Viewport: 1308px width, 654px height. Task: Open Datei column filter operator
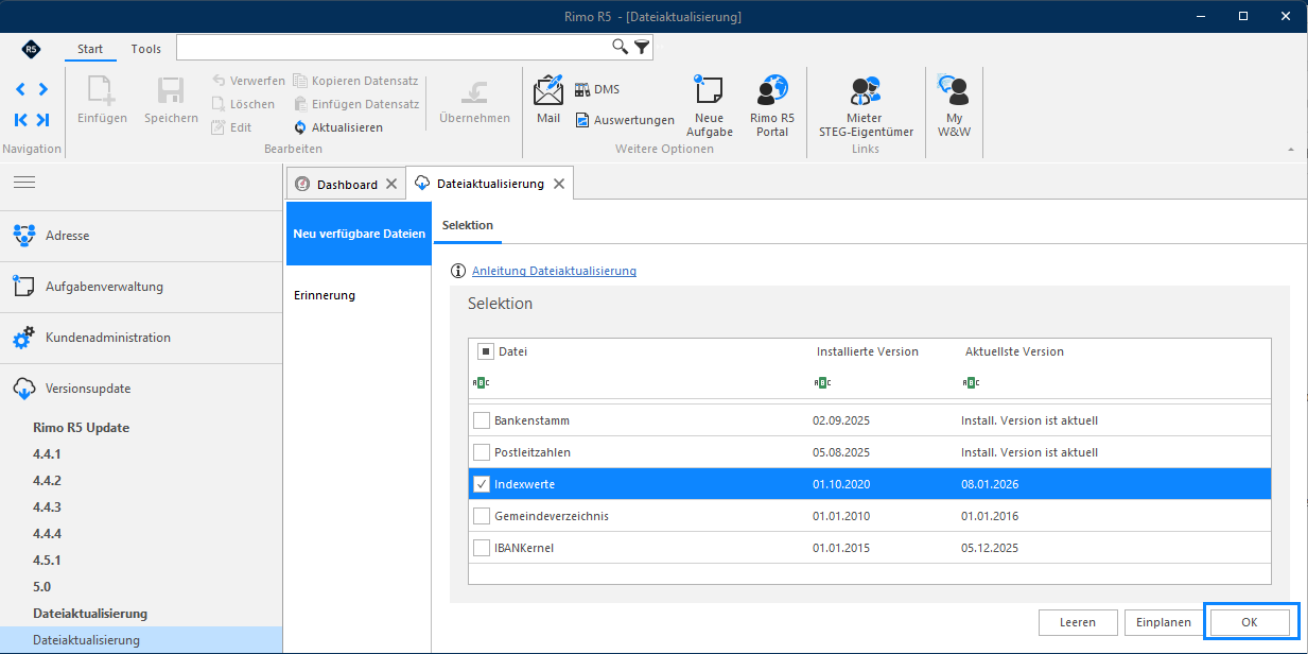click(x=481, y=383)
